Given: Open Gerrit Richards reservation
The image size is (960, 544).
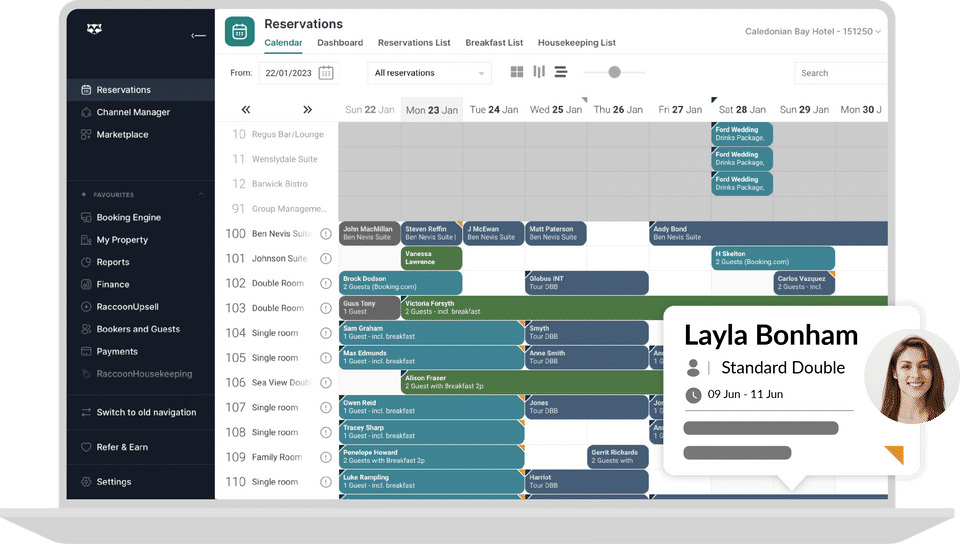Looking at the screenshot, I should 618,456.
